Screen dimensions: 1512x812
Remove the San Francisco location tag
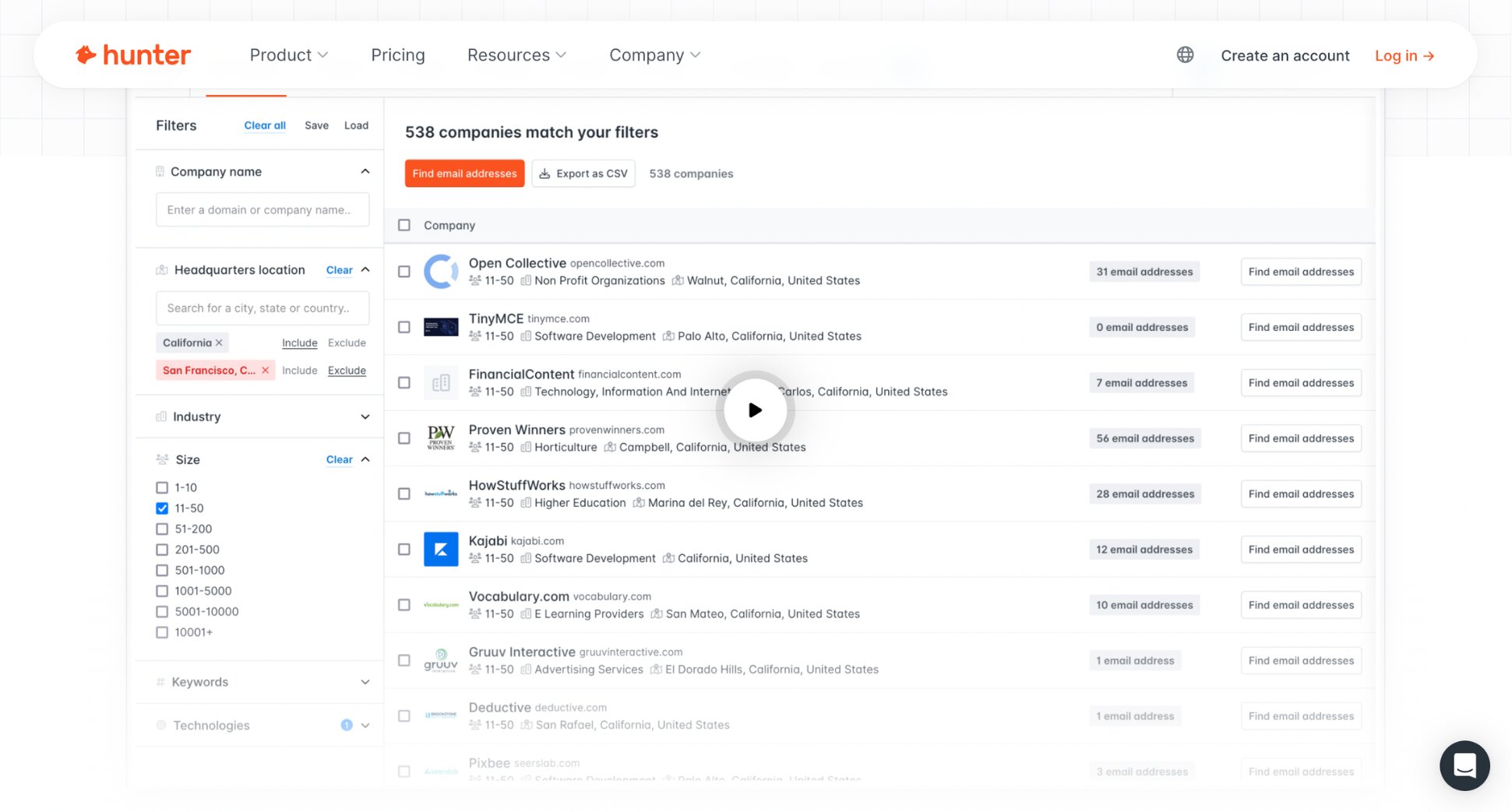266,371
